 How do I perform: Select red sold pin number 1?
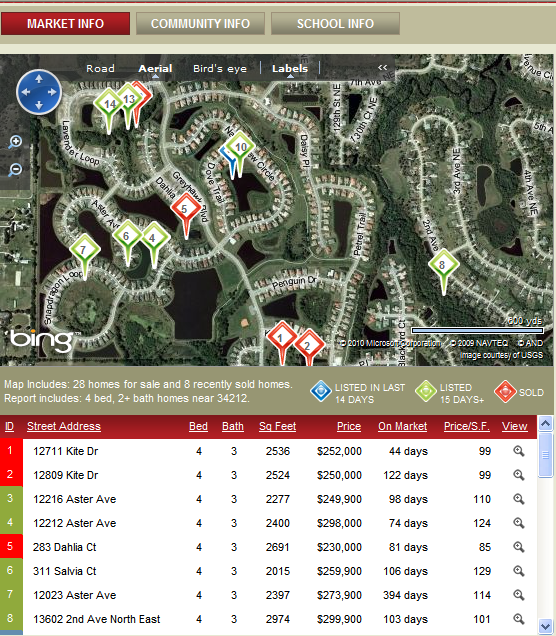tap(281, 337)
